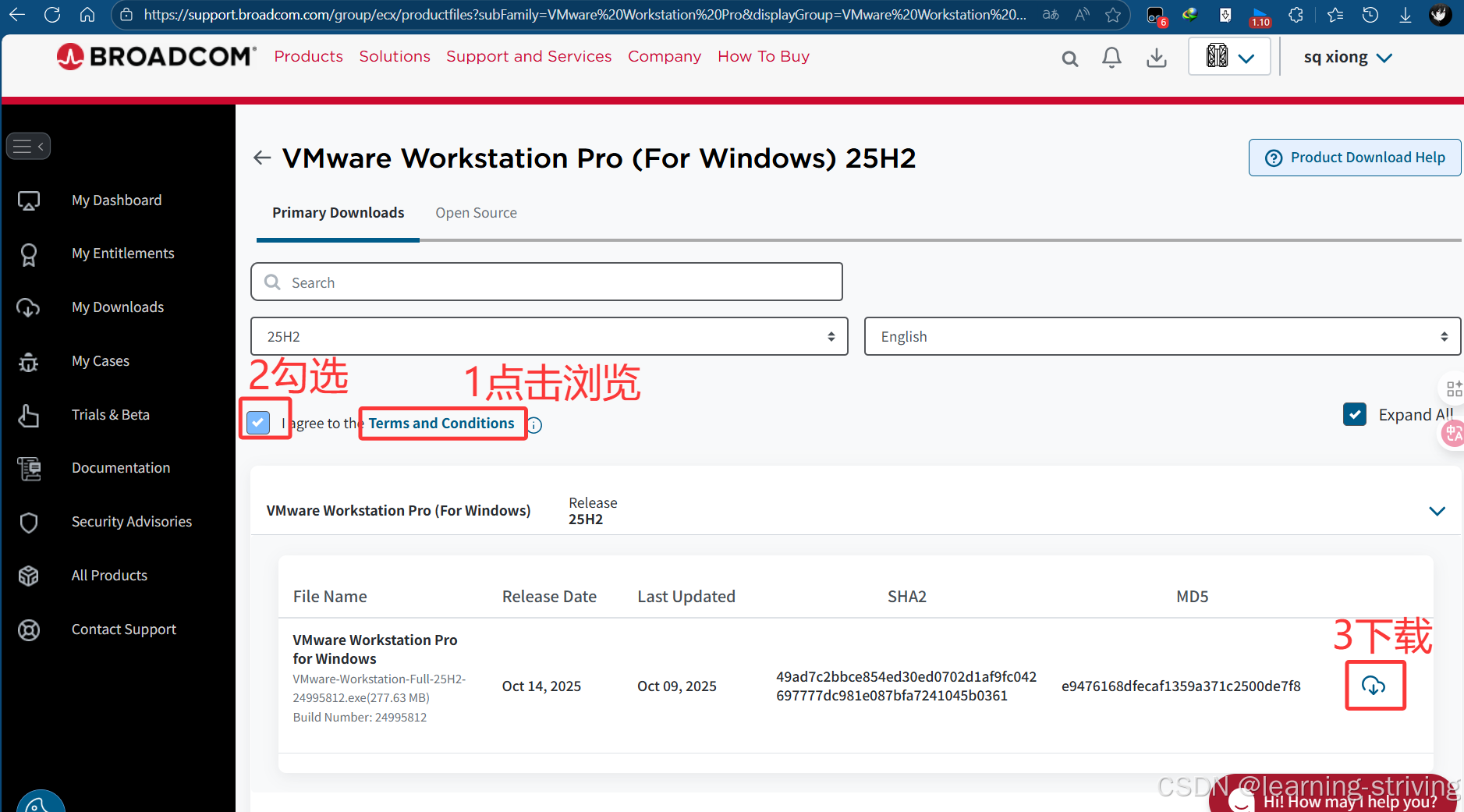Click All Products cube icon
This screenshot has width=1464, height=812.
(29, 576)
